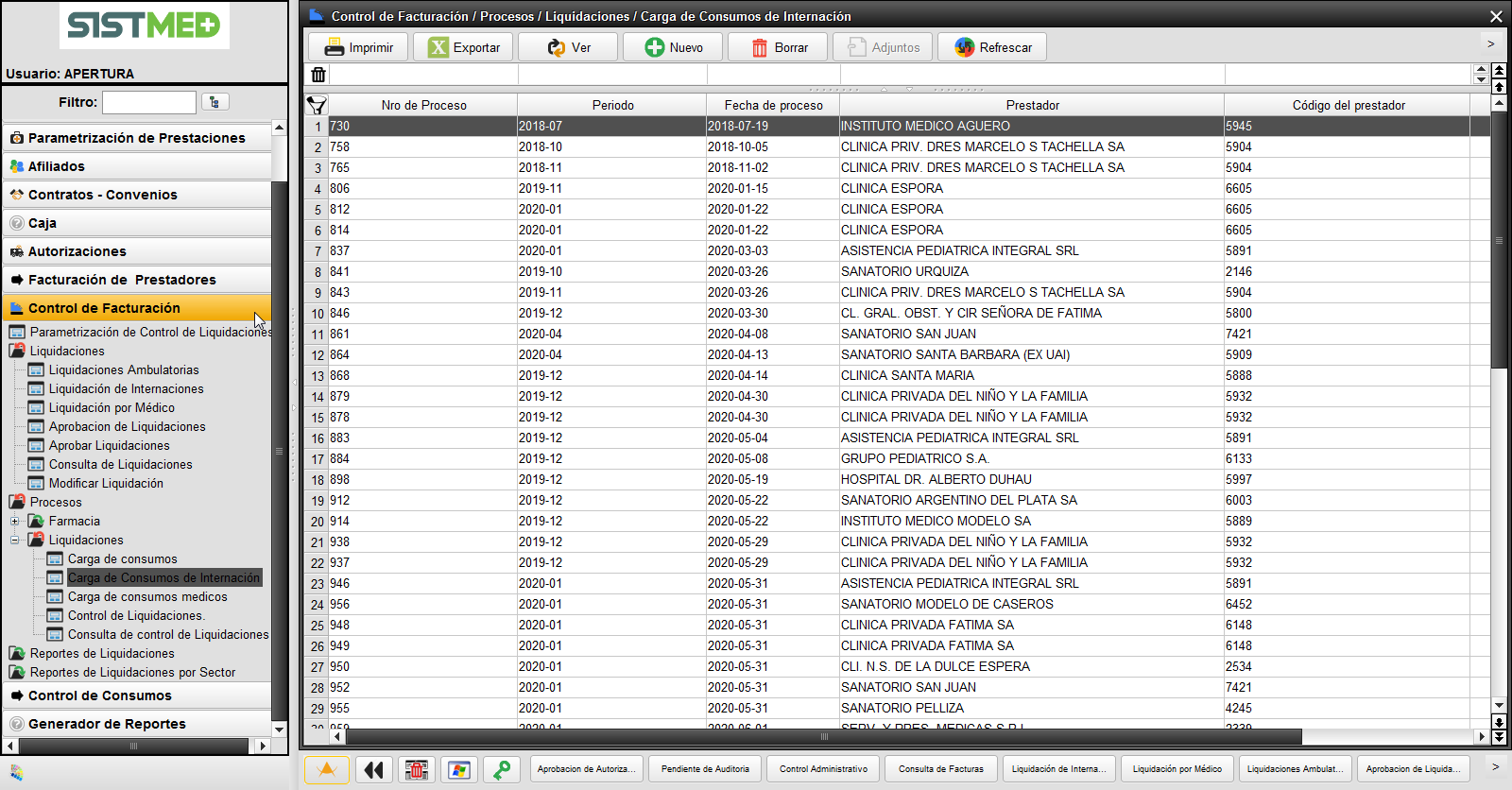Viewport: 1512px width, 790px height.
Task: Click the Nuevo button to add record
Action: point(673,47)
